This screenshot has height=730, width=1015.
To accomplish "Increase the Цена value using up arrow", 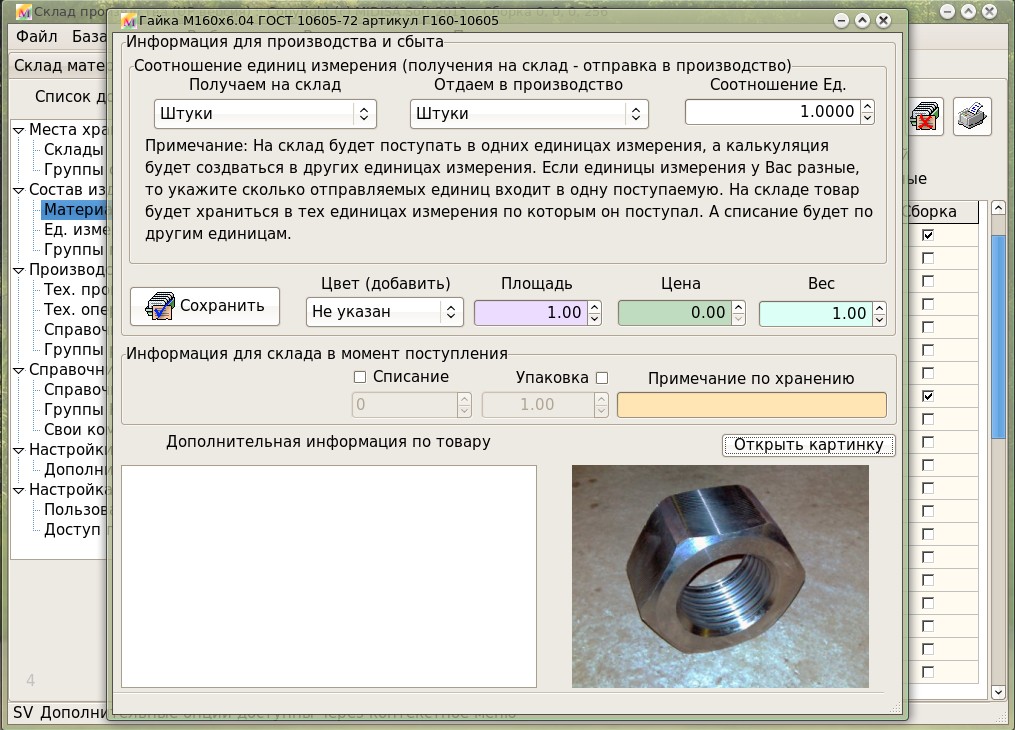I will pos(739,307).
